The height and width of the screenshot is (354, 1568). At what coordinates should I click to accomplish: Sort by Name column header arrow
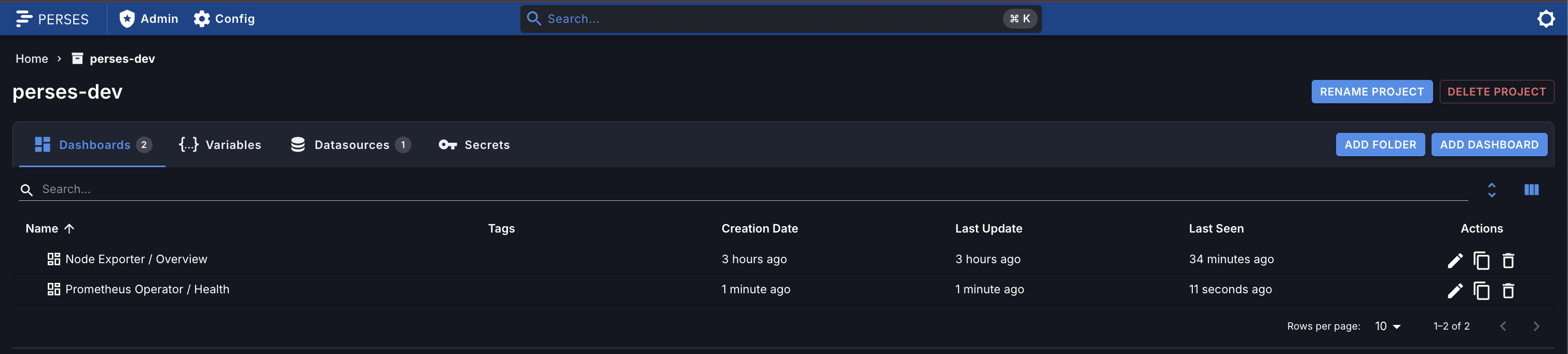[70, 228]
